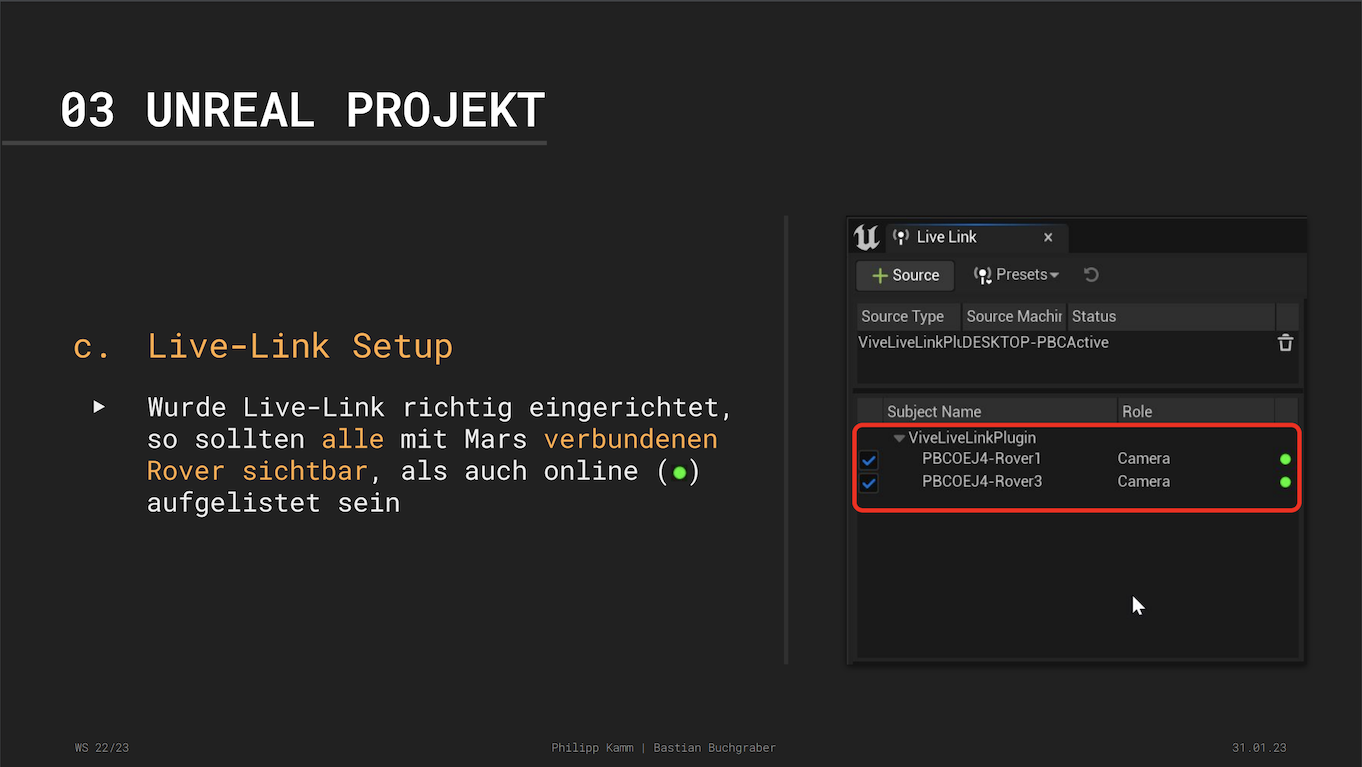Click the Source Type column header
This screenshot has height=767, width=1362.
pos(902,317)
